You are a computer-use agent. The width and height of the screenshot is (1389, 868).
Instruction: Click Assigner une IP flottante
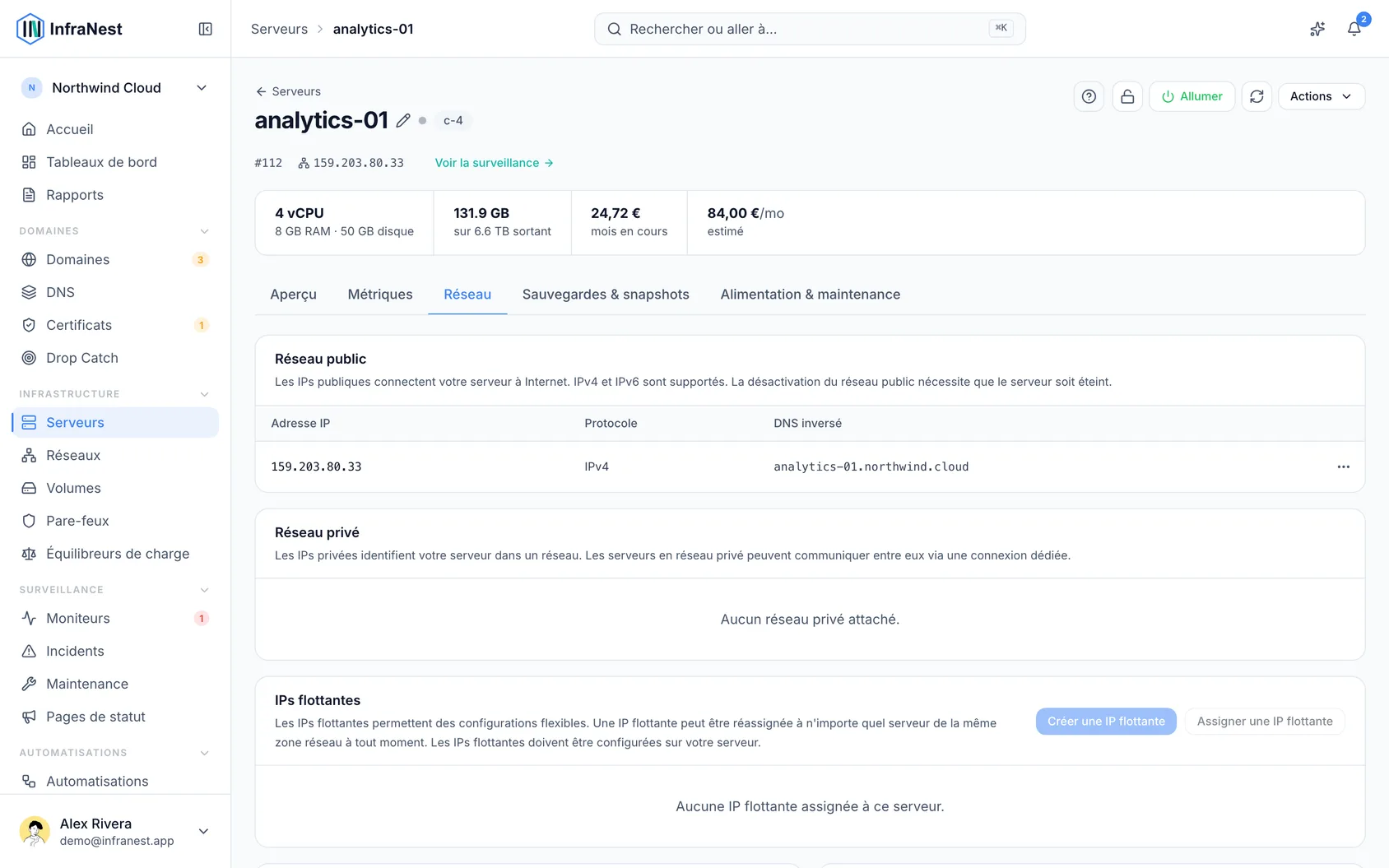[1265, 722]
